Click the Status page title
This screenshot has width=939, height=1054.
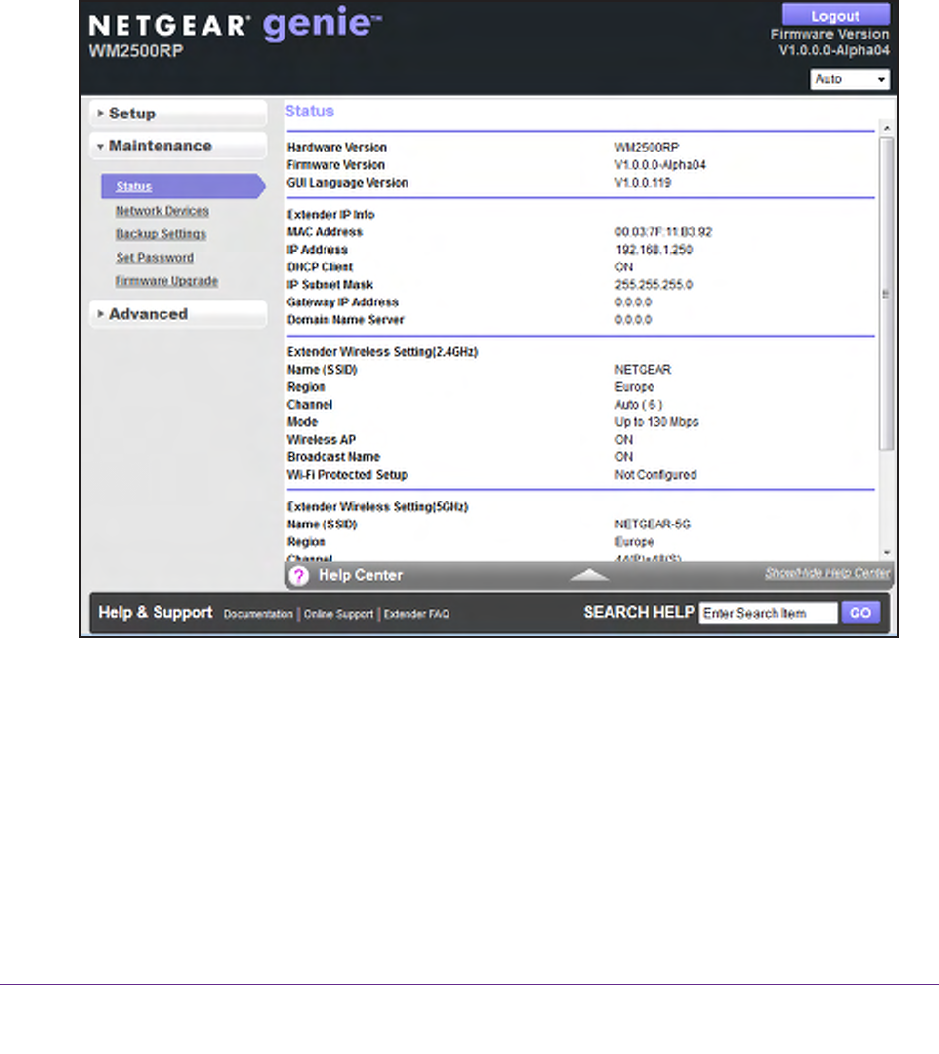[x=309, y=111]
